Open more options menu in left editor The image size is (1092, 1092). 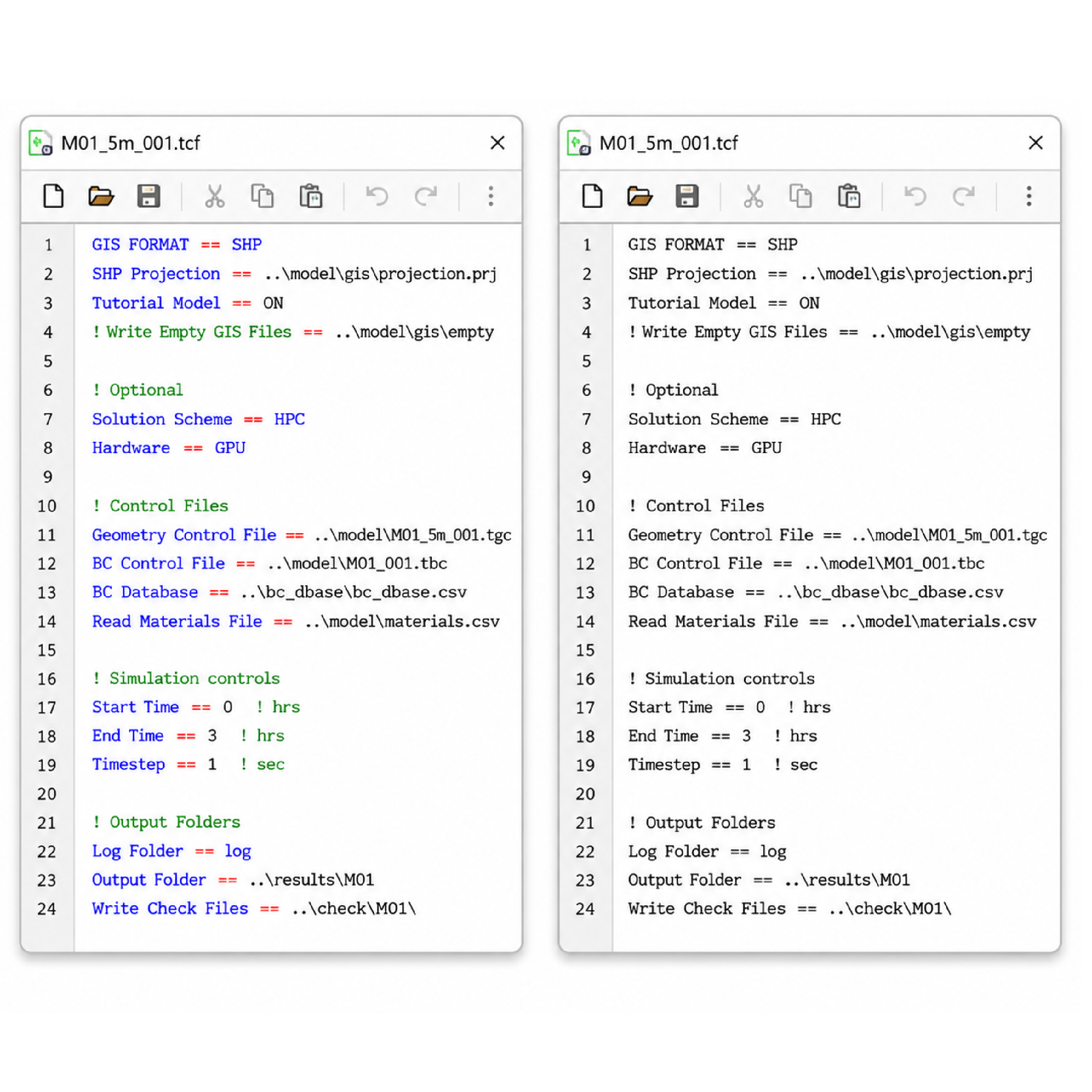490,196
